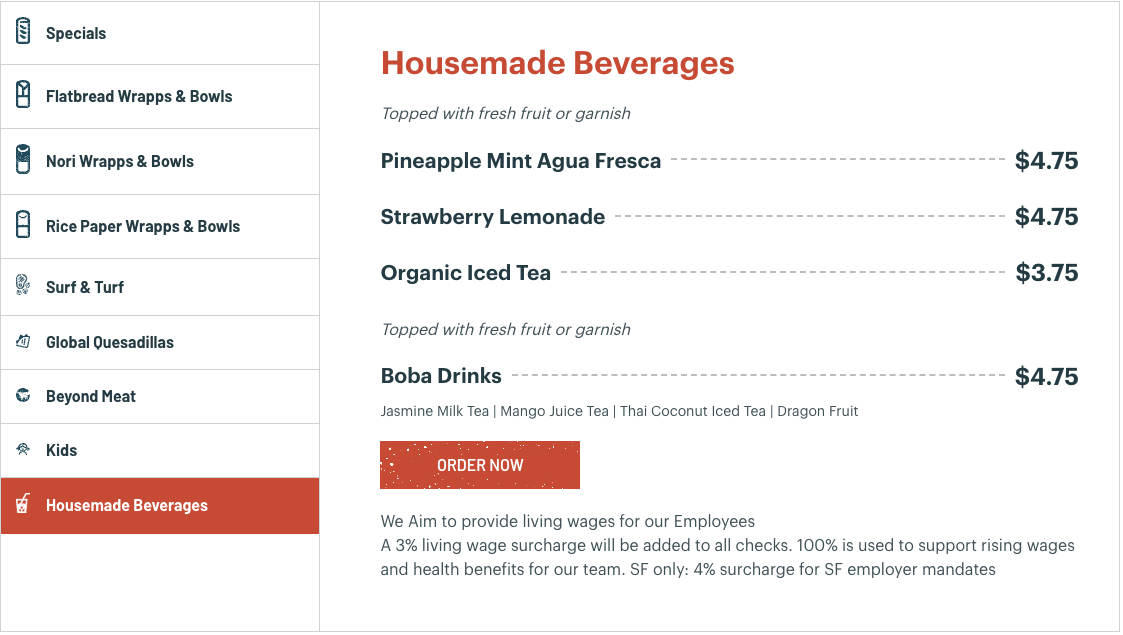The height and width of the screenshot is (635, 1123).
Task: Open the Specials menu tab
Action: click(x=76, y=33)
